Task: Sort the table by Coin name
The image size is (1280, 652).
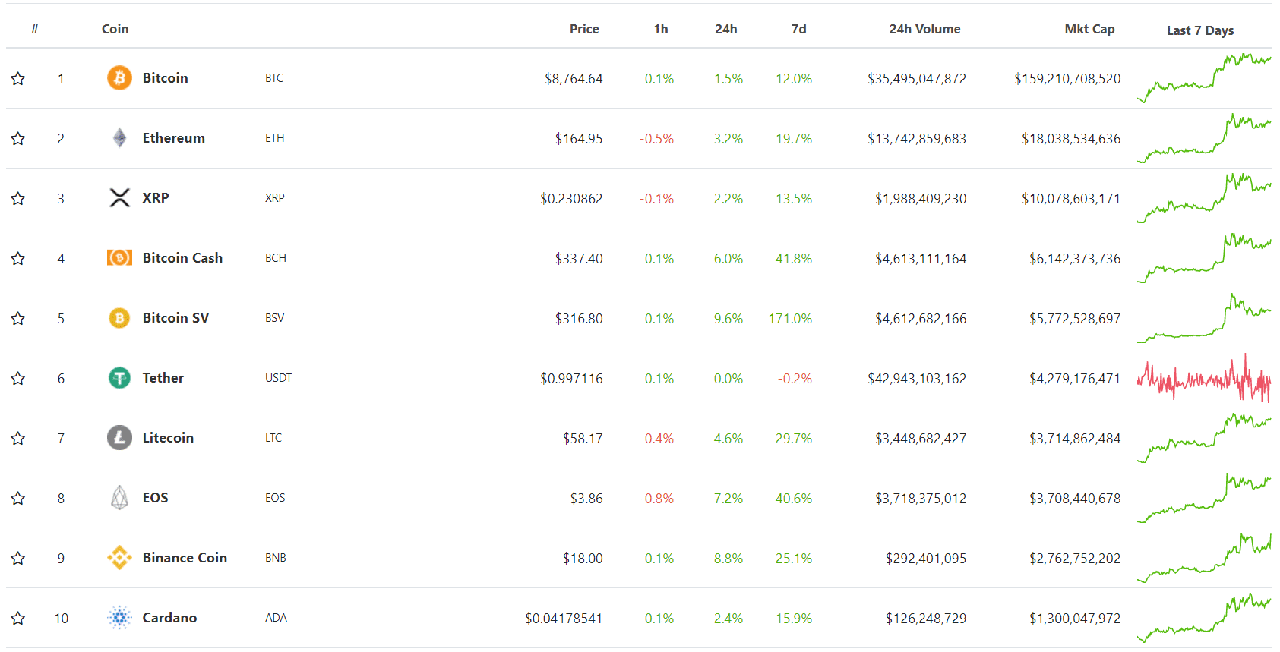Action: [115, 29]
